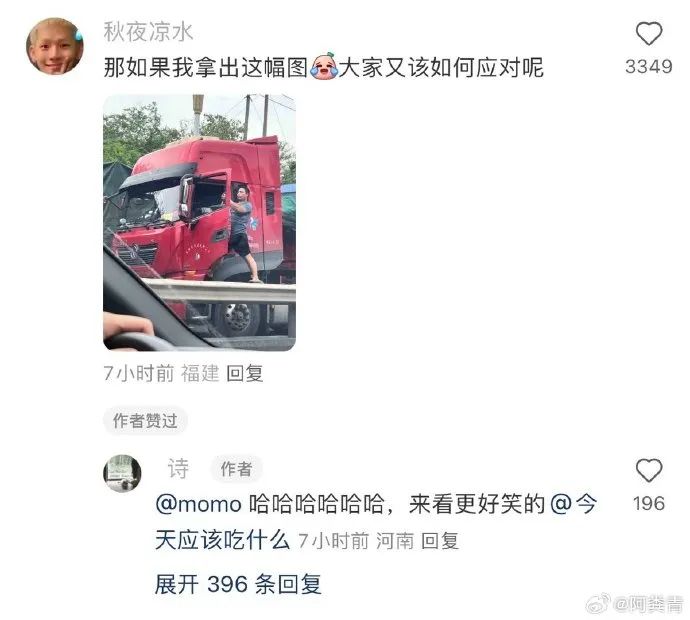
Task: Tap the 作者 tag next to 诗
Action: coord(236,469)
